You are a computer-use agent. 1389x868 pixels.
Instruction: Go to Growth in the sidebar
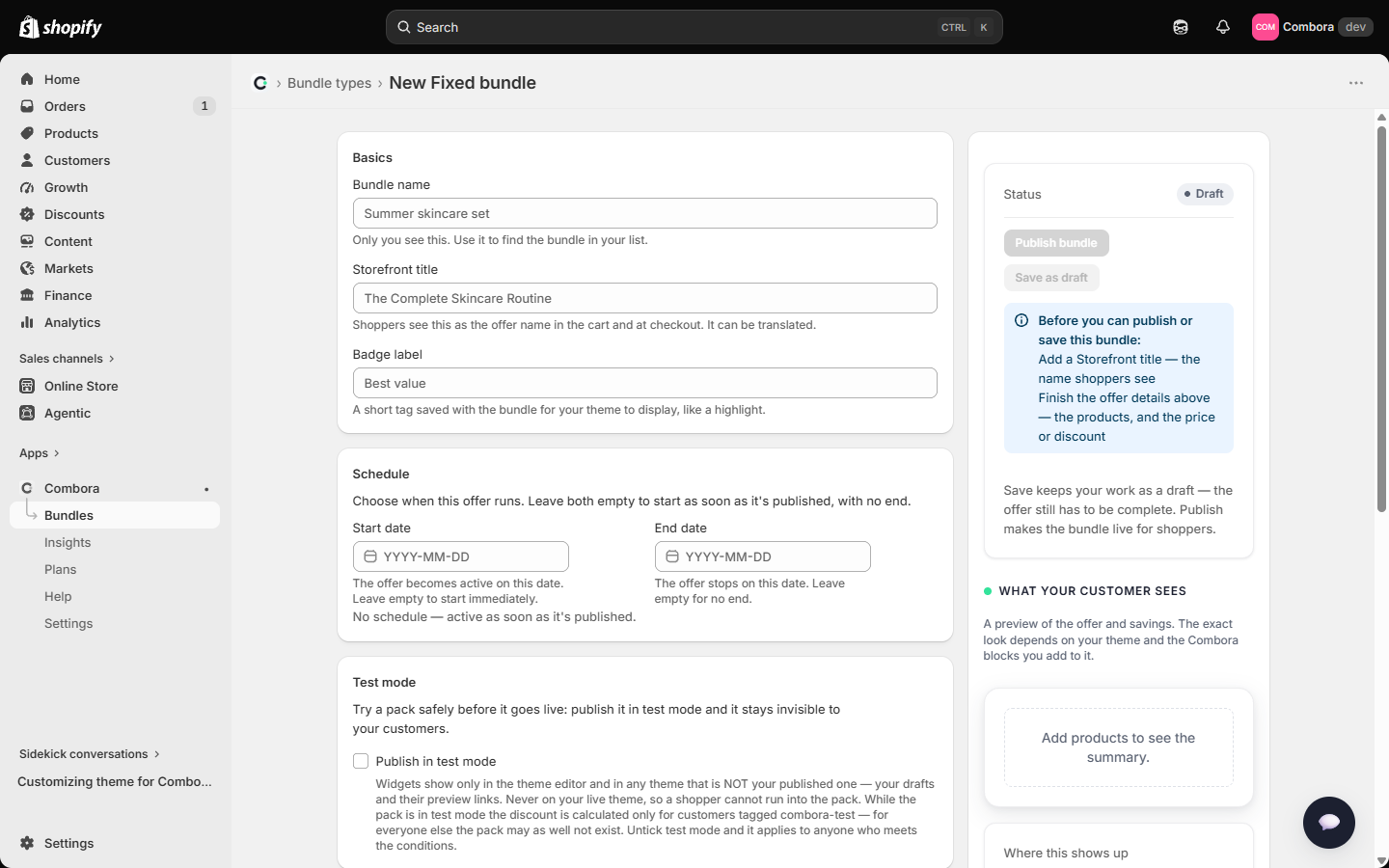coord(115,187)
